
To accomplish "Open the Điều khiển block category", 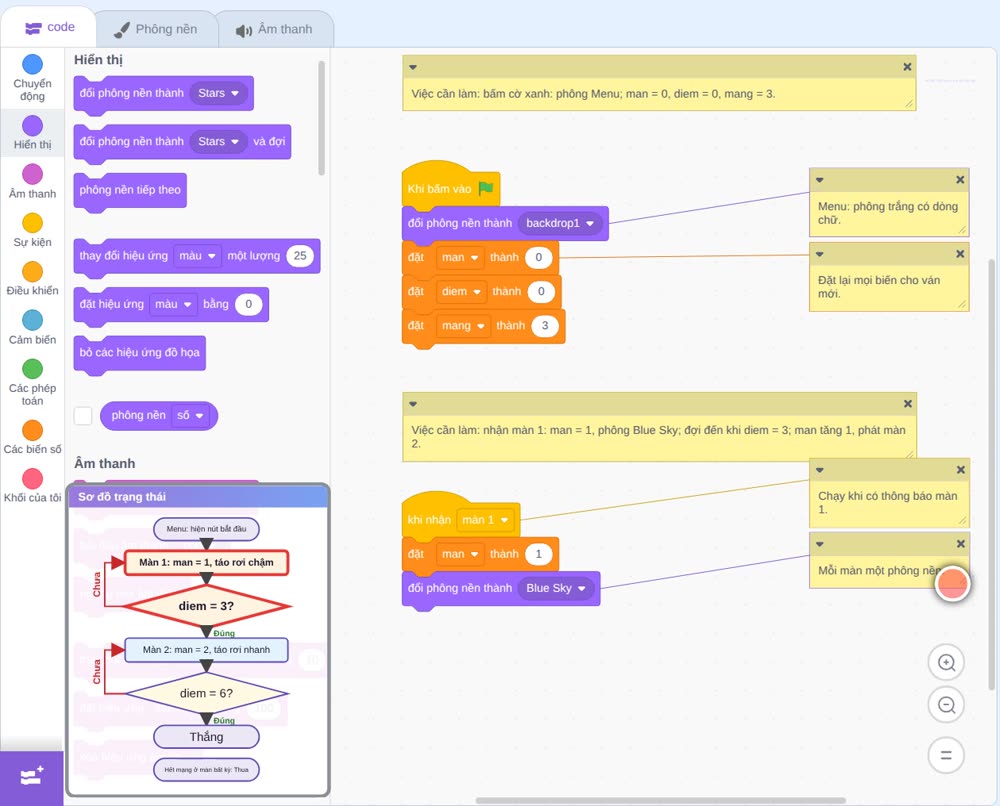I will click(32, 279).
